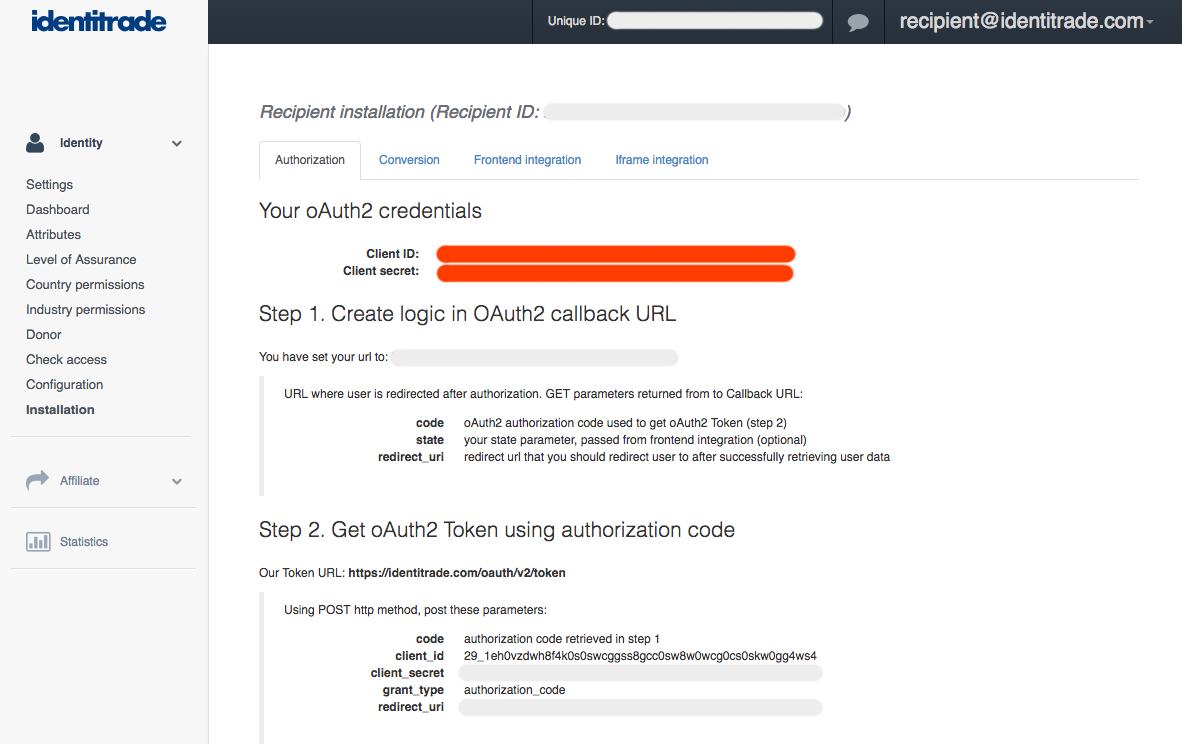Viewport: 1182px width, 744px height.
Task: Open Industry permissions page
Action: (x=86, y=309)
